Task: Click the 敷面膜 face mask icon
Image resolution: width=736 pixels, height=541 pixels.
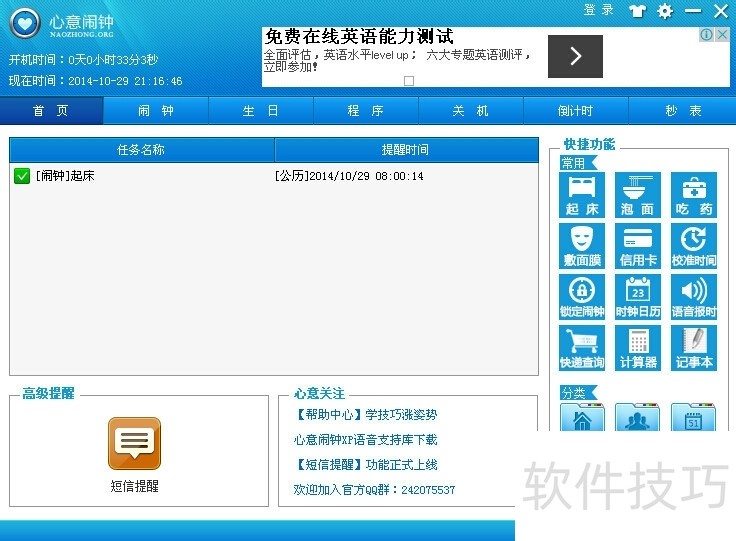Action: 582,246
